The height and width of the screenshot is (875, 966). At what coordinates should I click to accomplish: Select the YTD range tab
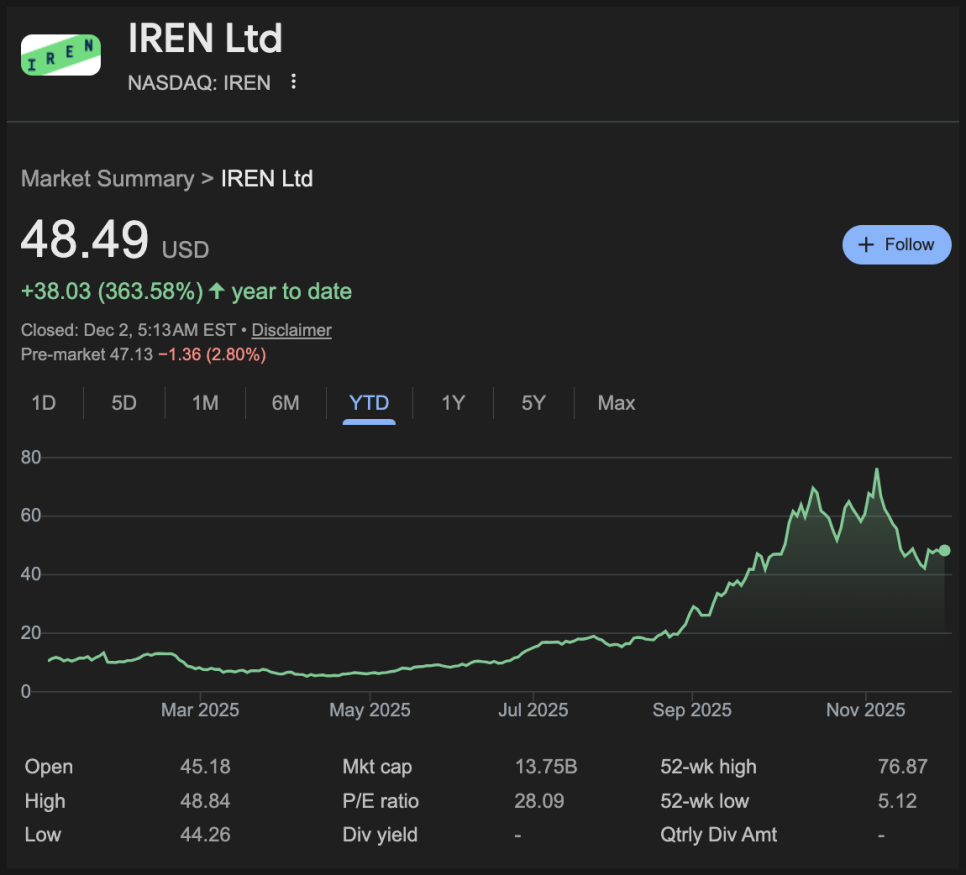point(369,403)
